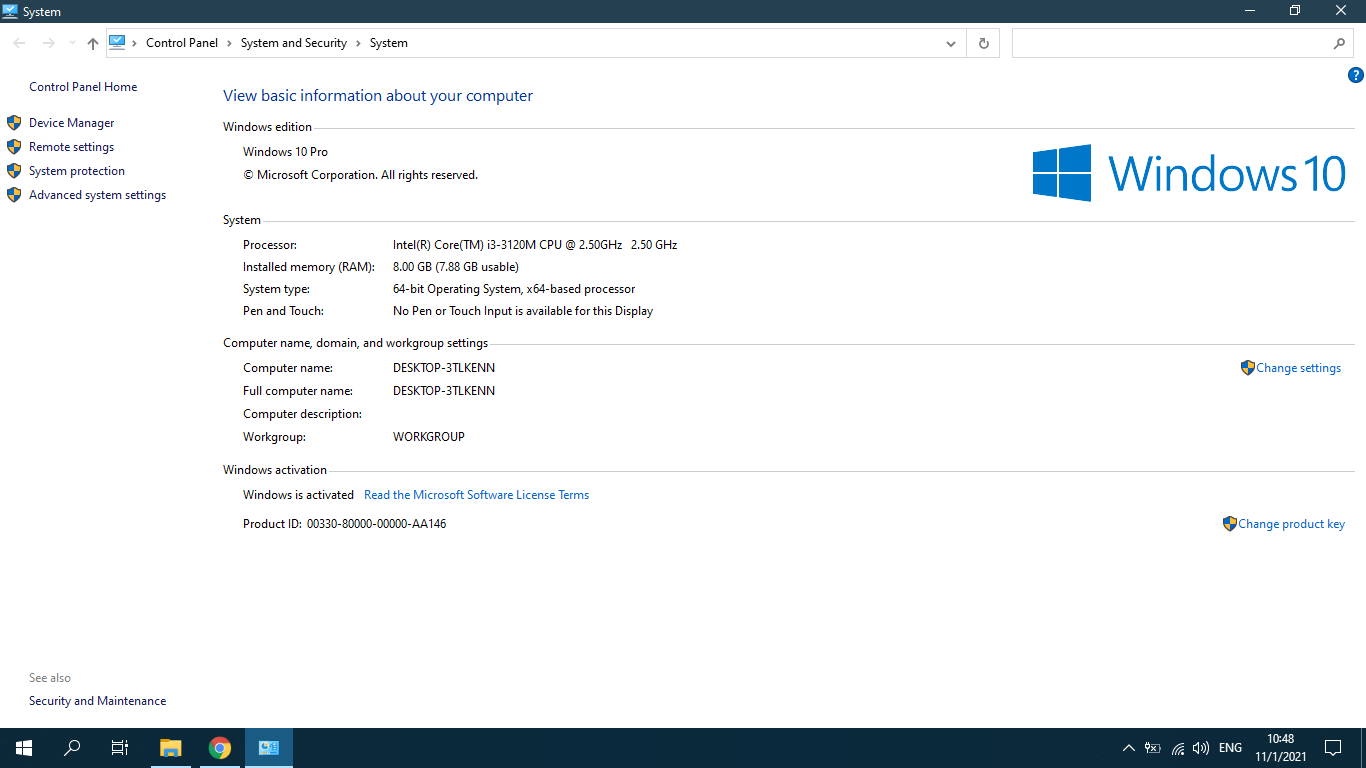Viewport: 1366px width, 768px height.
Task: Open the Windows Start menu
Action: click(24, 748)
